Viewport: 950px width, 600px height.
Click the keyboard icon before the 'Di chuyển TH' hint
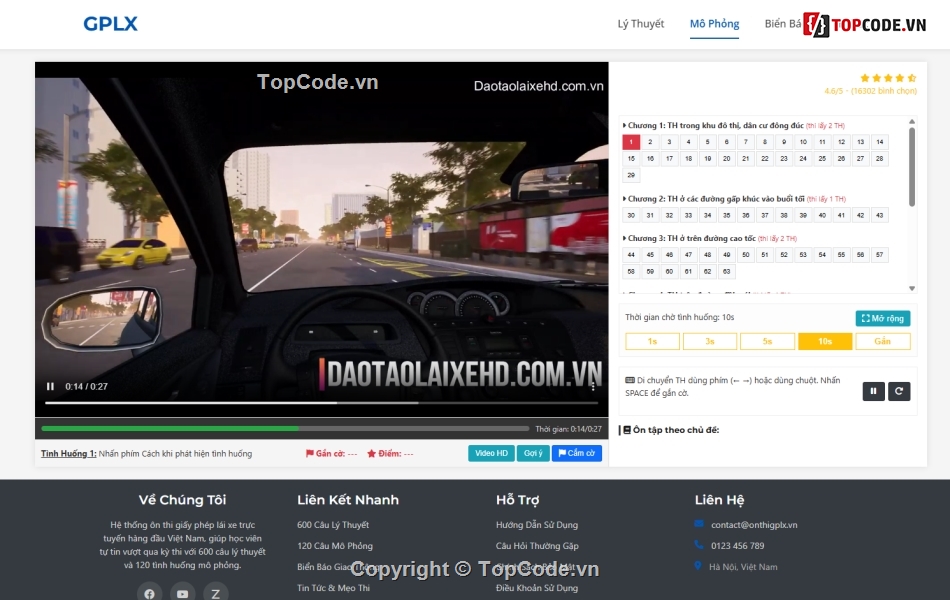point(630,380)
